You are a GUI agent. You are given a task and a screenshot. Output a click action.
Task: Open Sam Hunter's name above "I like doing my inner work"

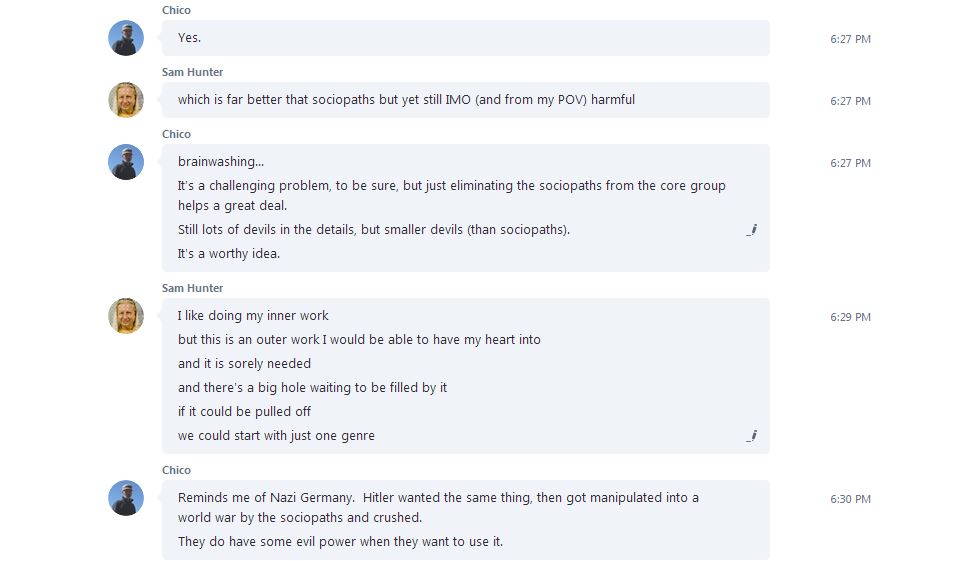[192, 288]
